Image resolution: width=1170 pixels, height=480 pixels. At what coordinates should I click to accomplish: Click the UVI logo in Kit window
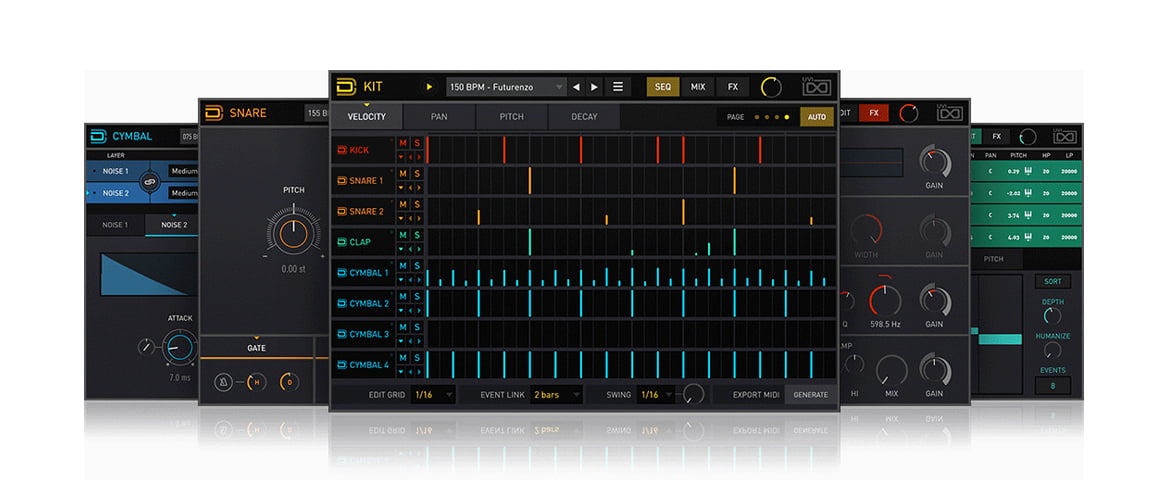point(816,87)
